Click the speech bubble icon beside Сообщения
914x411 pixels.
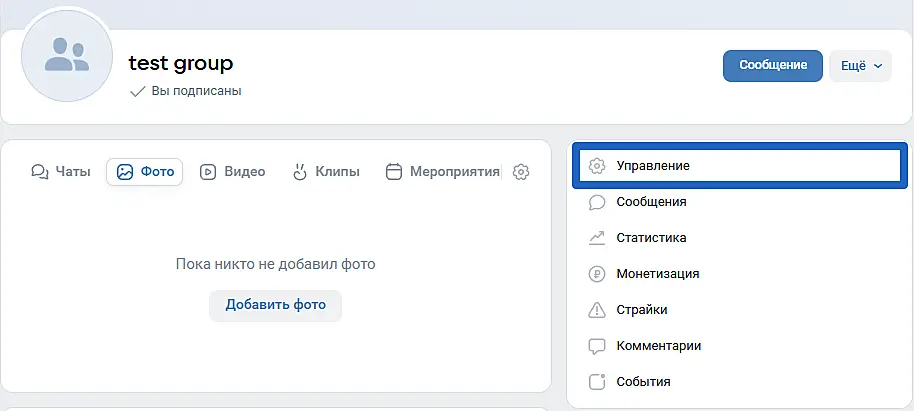click(597, 202)
